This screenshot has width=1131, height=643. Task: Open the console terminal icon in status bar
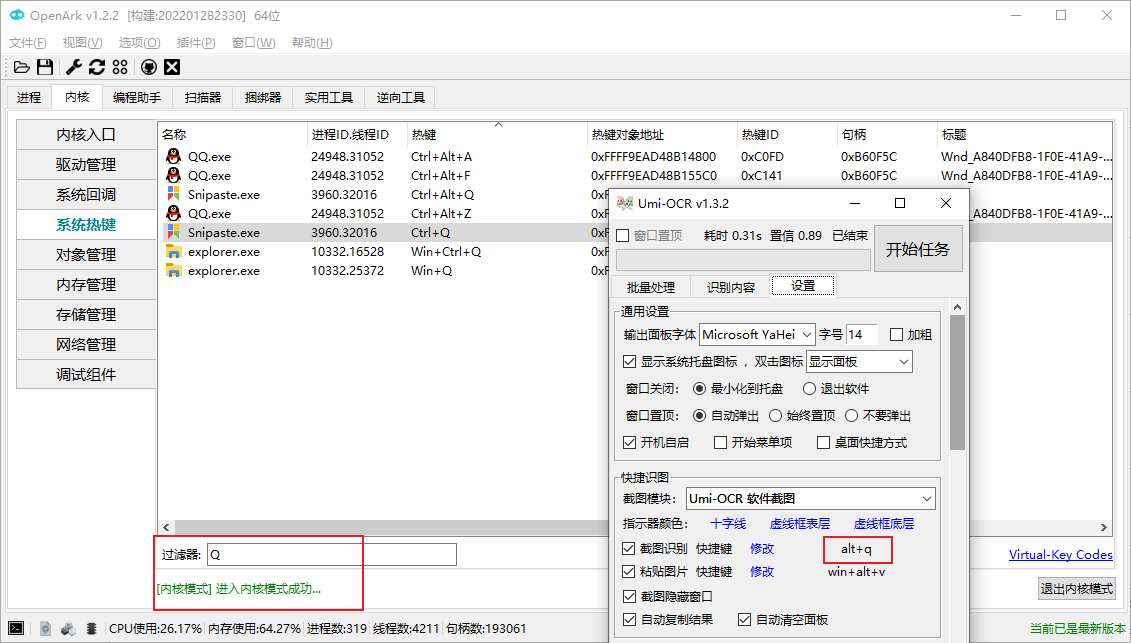(16, 629)
